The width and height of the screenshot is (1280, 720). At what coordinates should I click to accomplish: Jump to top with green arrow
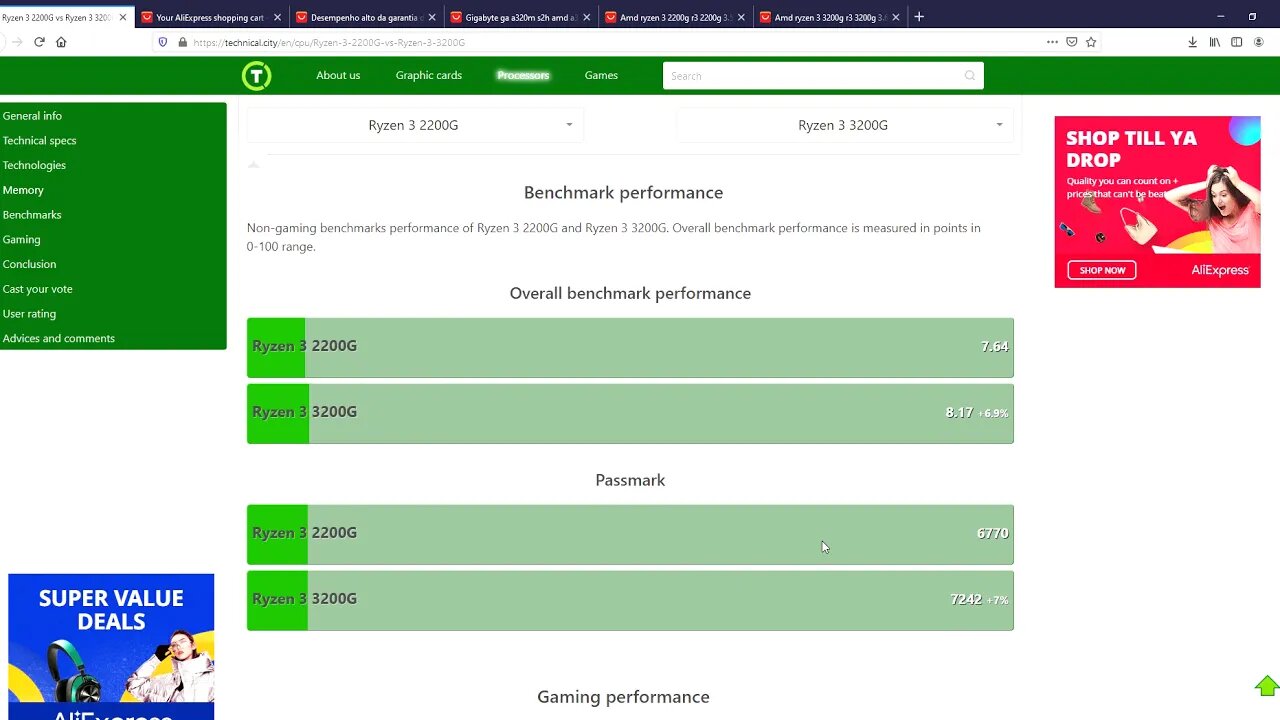tap(1267, 686)
